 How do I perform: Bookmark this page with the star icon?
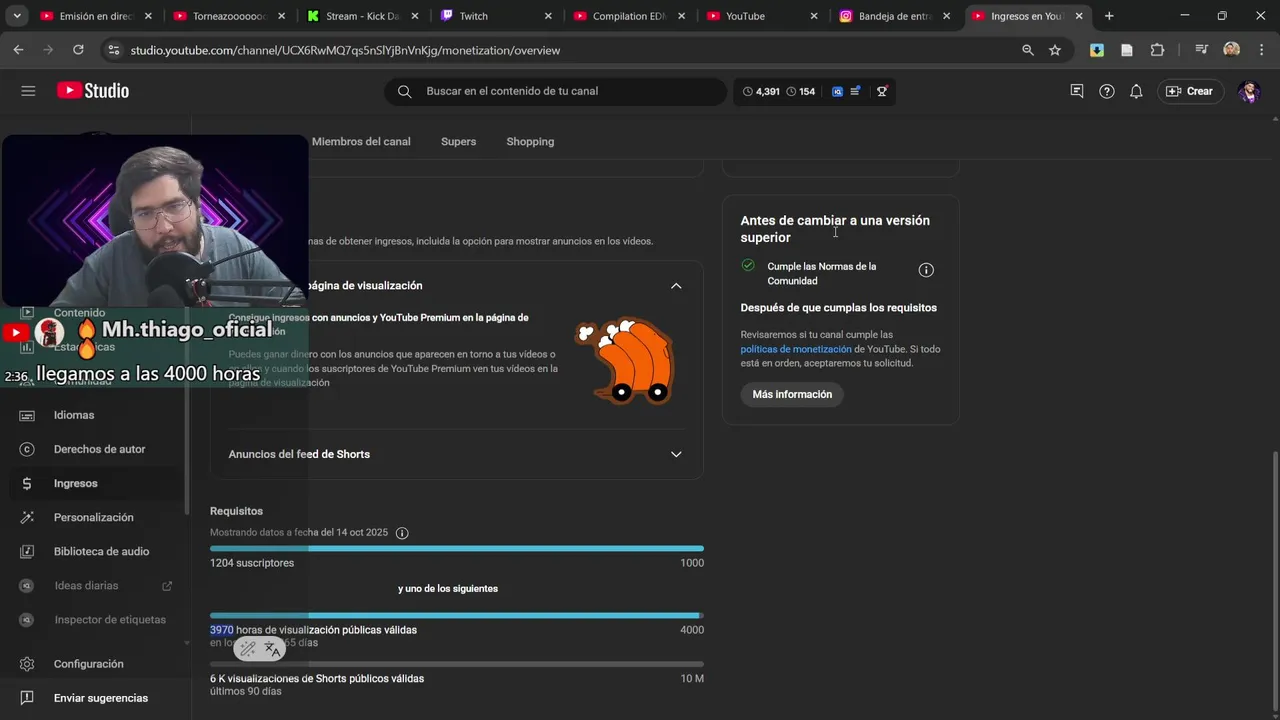(1055, 50)
